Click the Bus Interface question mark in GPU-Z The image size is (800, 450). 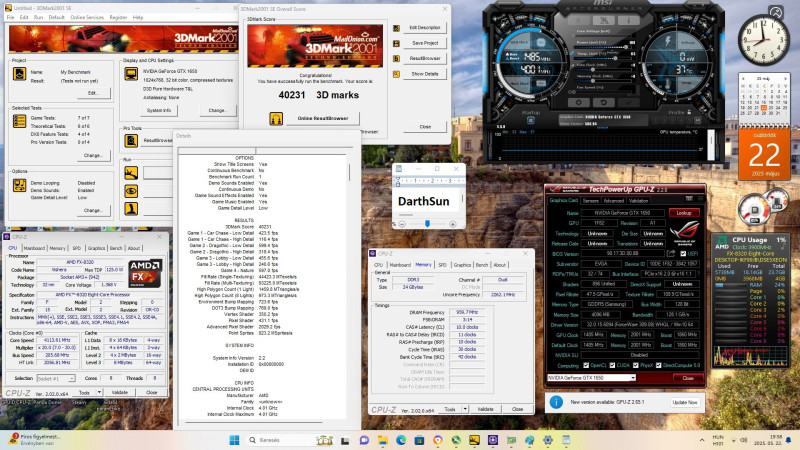click(x=698, y=274)
